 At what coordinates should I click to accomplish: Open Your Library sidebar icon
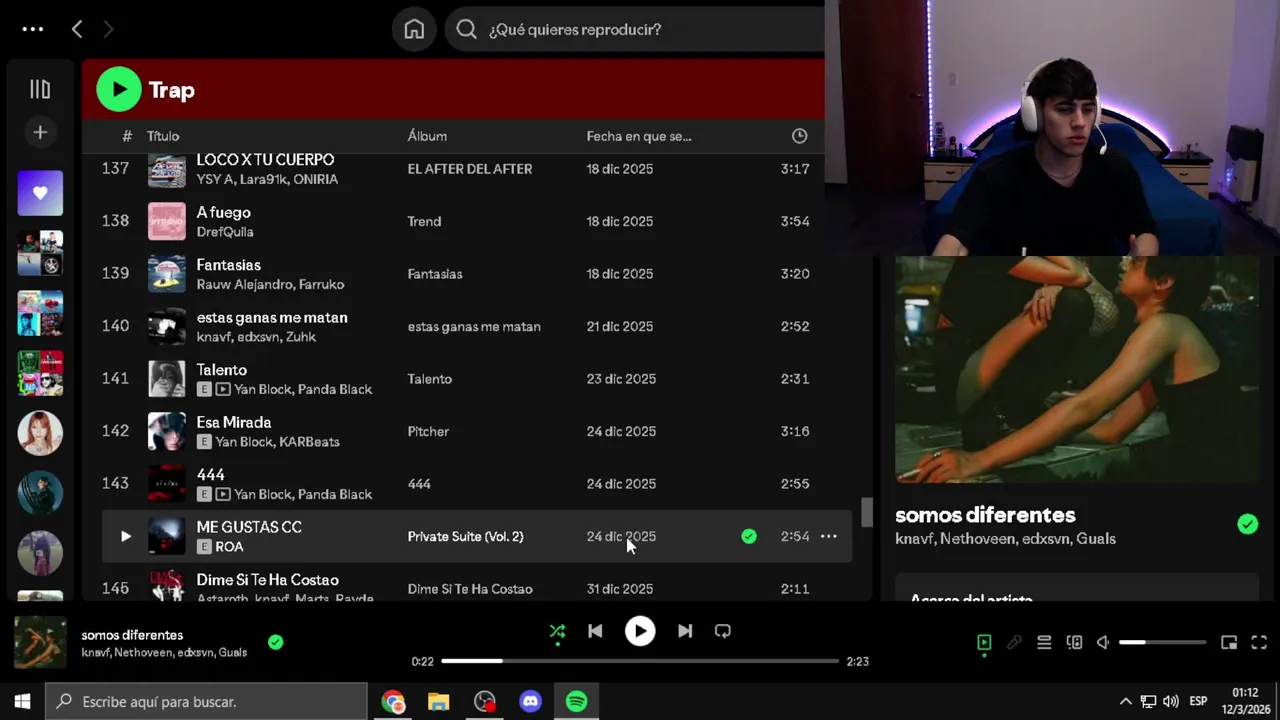click(x=40, y=90)
